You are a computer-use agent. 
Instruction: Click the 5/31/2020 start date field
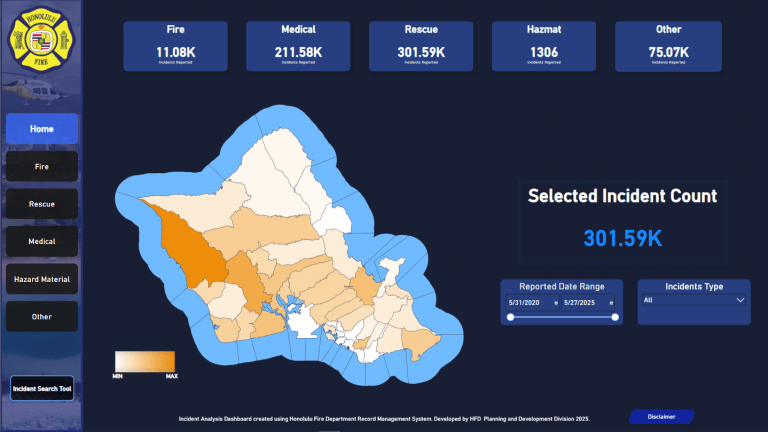(x=530, y=303)
